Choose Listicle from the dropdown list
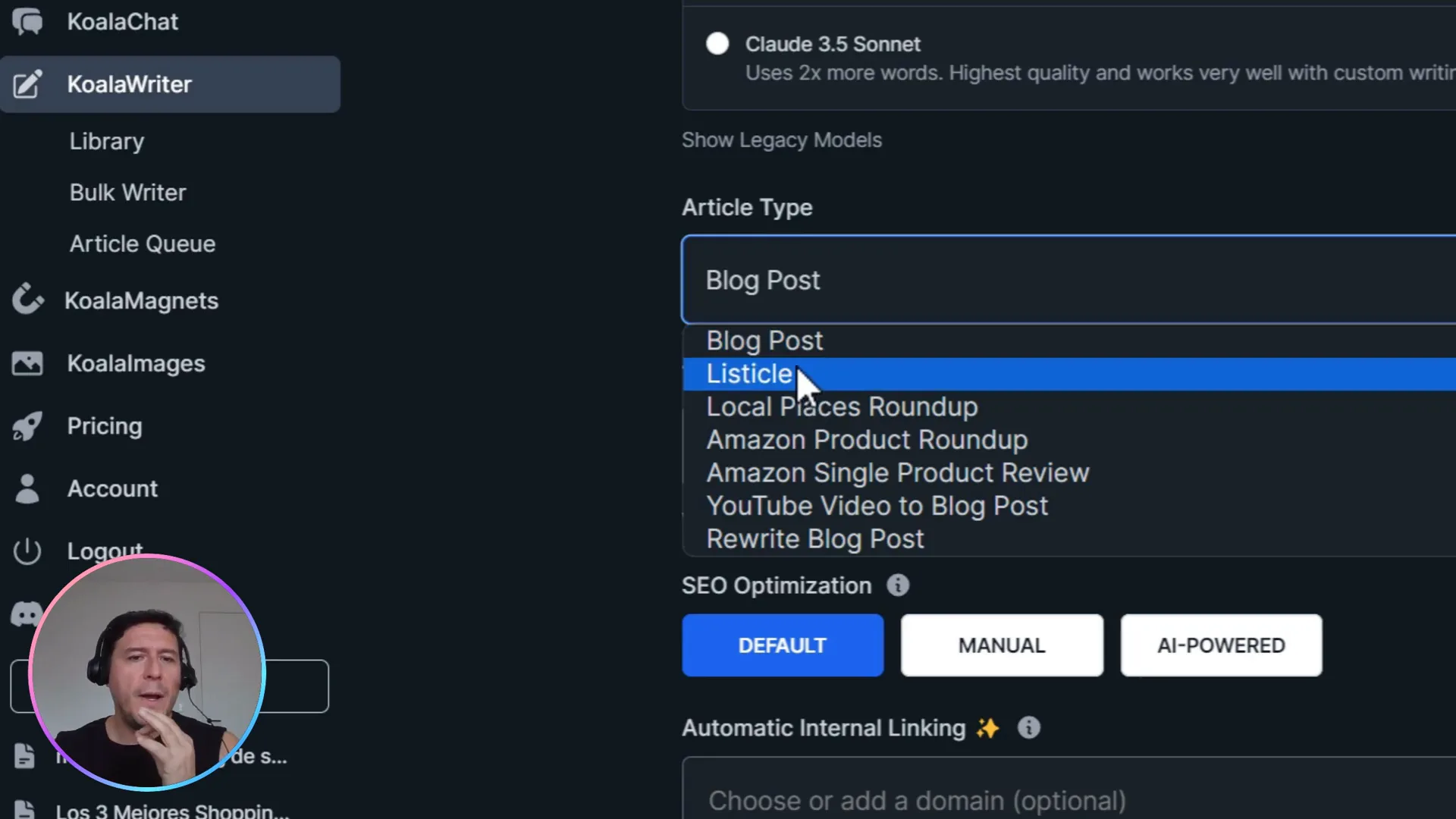Screen dimensions: 1456x819 click(1069, 374)
